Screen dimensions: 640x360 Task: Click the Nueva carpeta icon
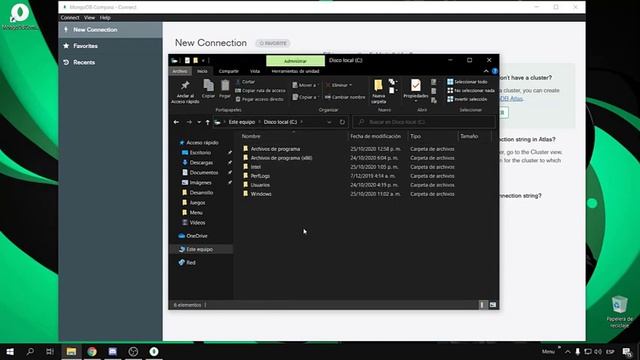pyautogui.click(x=378, y=85)
